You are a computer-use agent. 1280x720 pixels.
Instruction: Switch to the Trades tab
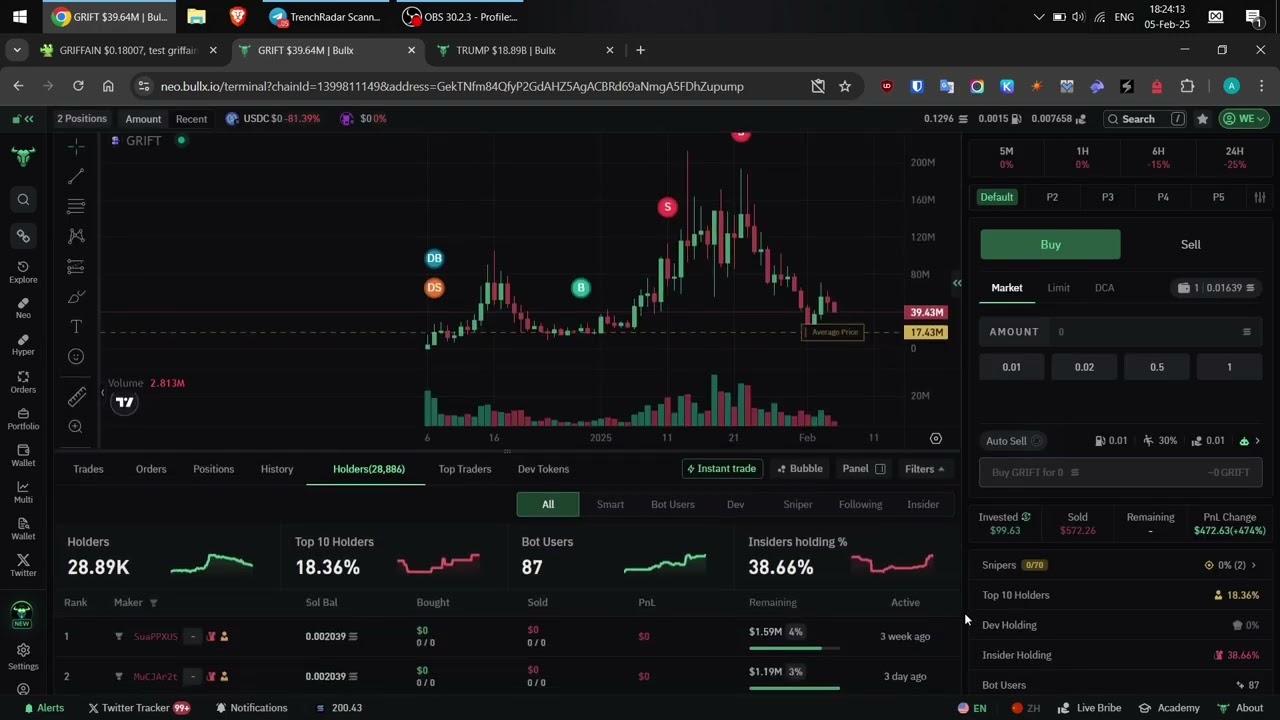pos(88,469)
